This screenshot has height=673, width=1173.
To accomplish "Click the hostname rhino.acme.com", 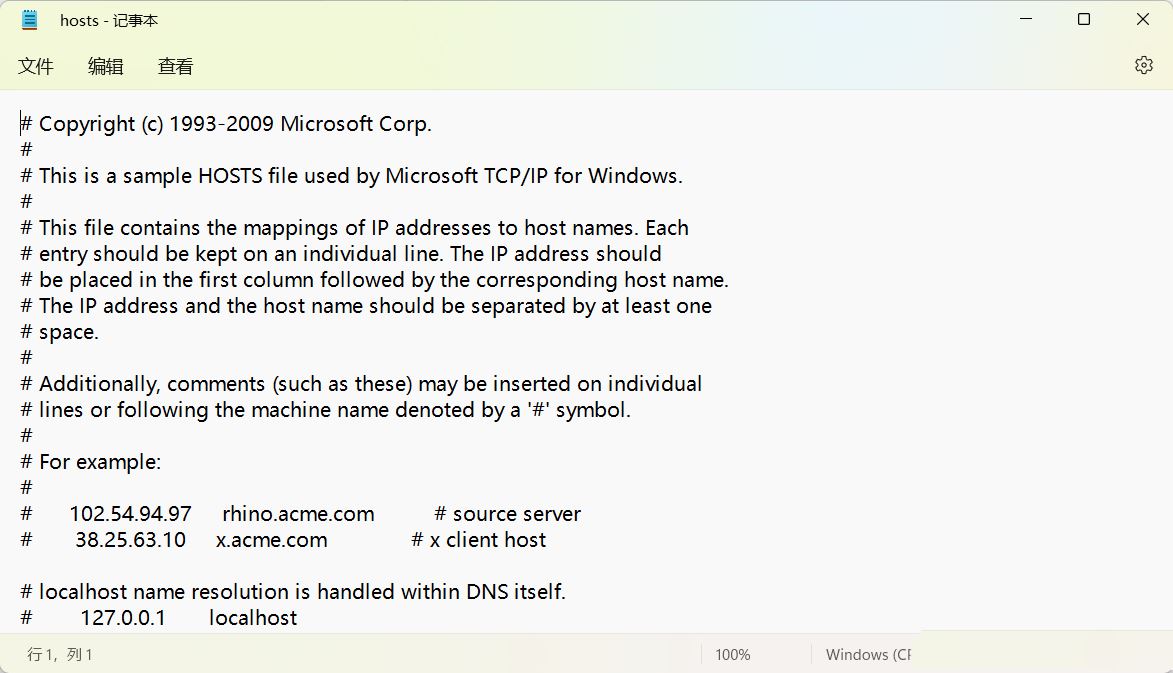I will (x=298, y=513).
